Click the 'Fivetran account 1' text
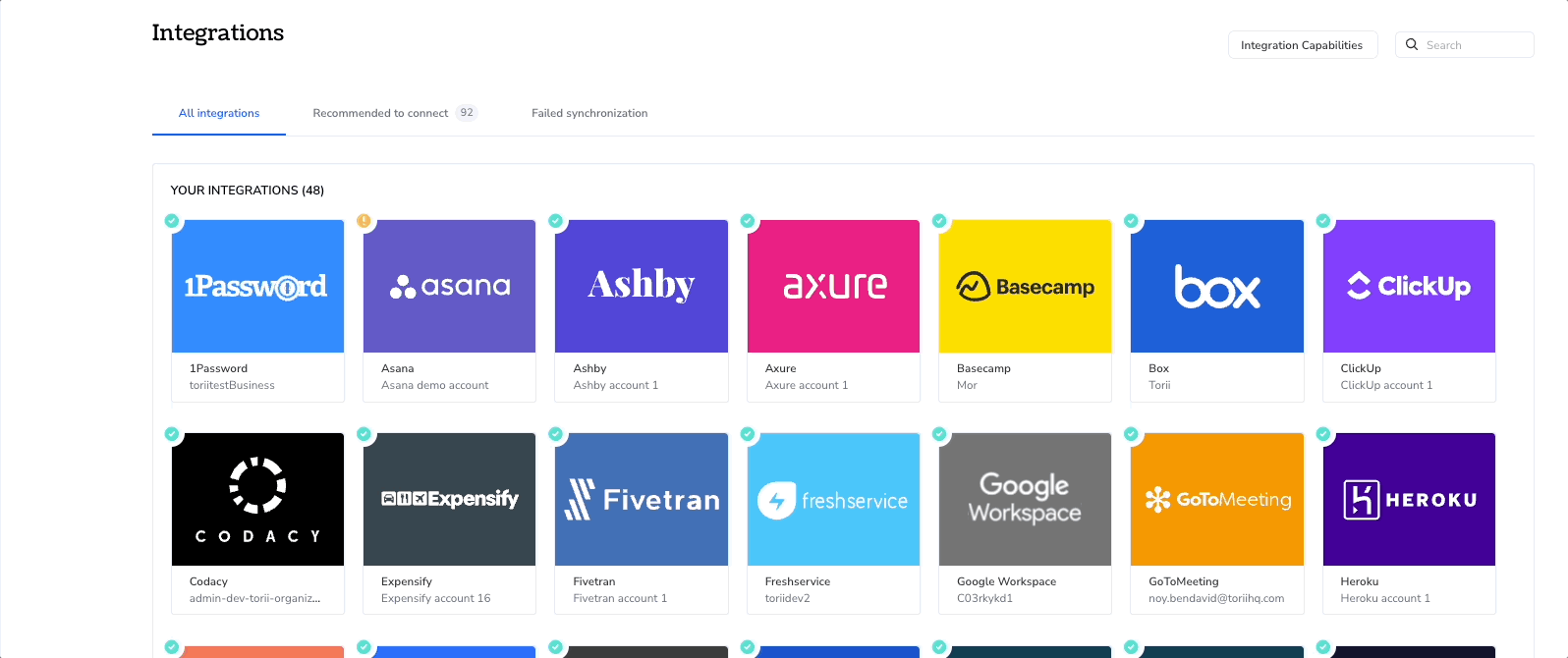The image size is (1568, 658). tap(620, 598)
